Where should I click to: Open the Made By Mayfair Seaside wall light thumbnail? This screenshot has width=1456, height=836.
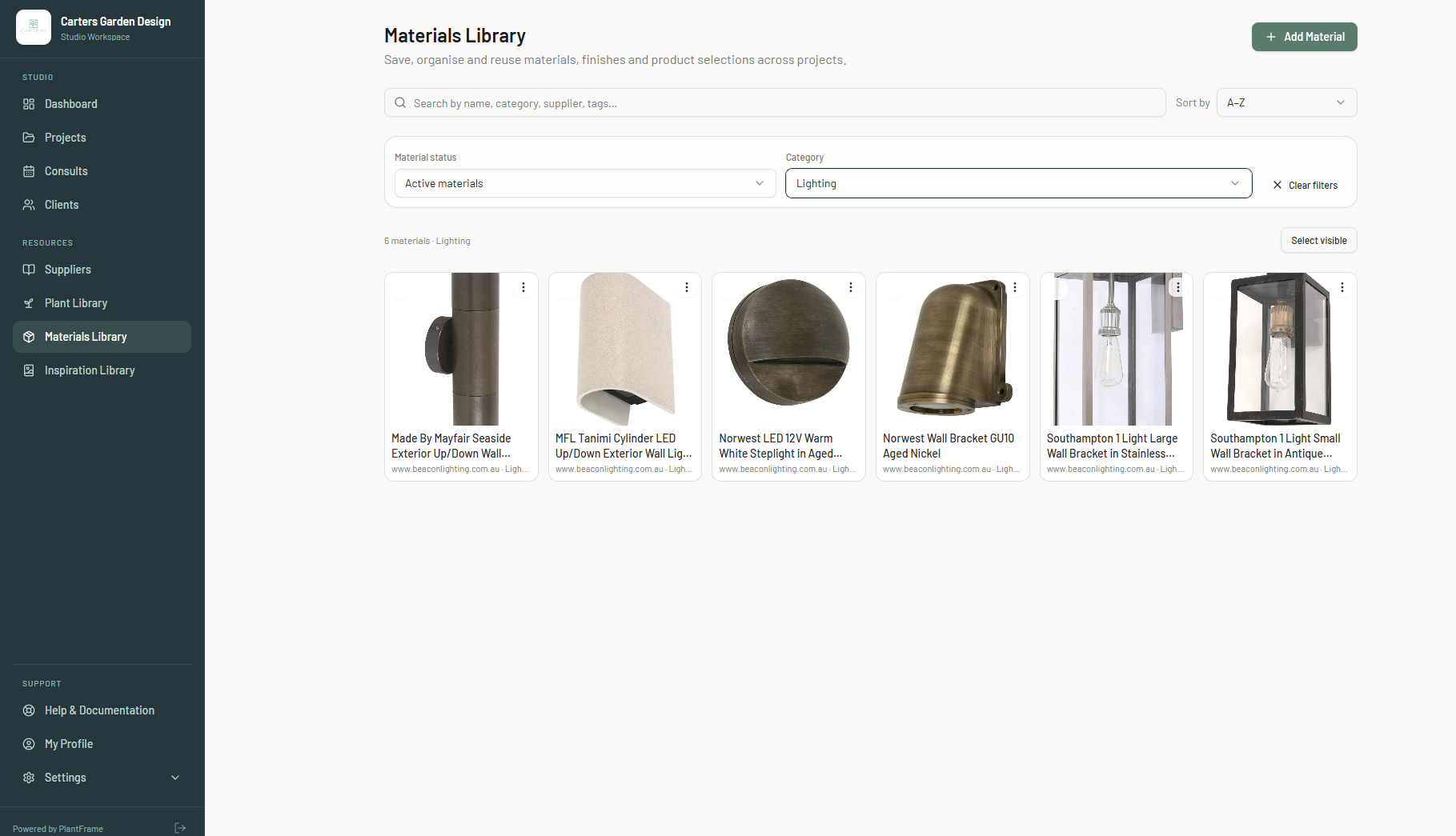pos(461,349)
